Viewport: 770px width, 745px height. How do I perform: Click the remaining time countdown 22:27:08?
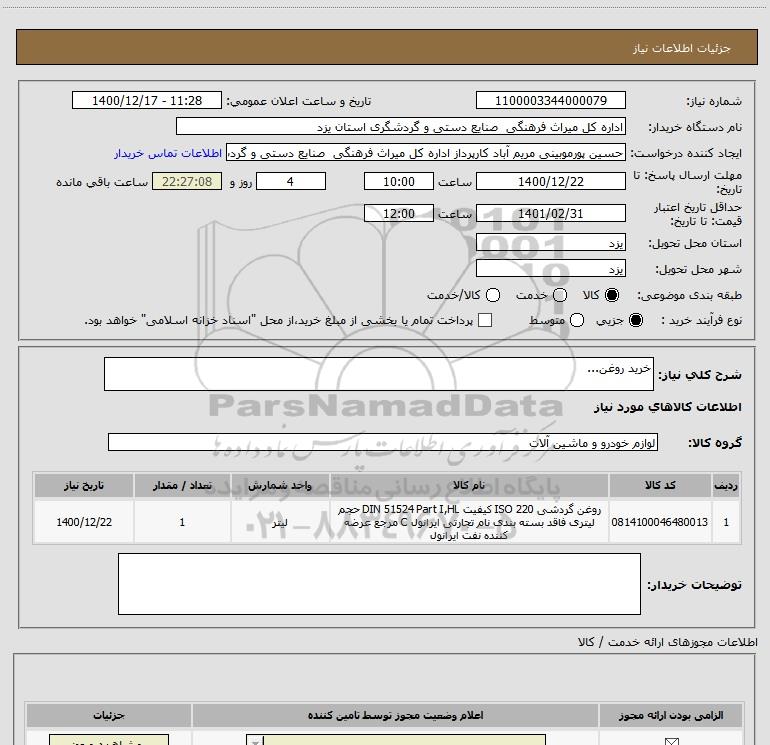[x=187, y=182]
